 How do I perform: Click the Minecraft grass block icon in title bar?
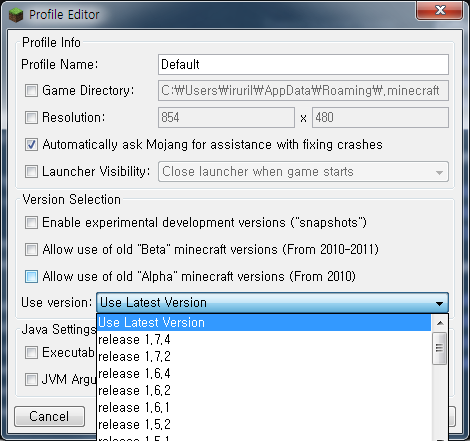(16, 15)
